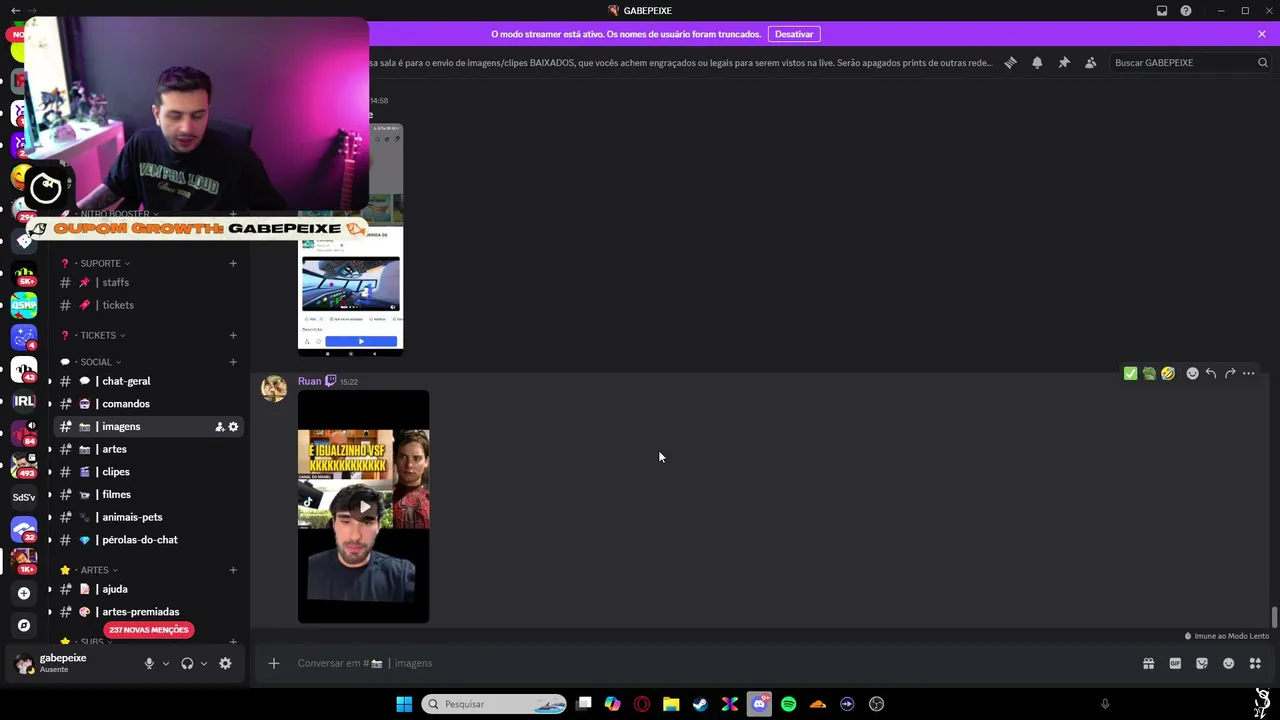Open more options for Ruan's message

click(x=1249, y=373)
